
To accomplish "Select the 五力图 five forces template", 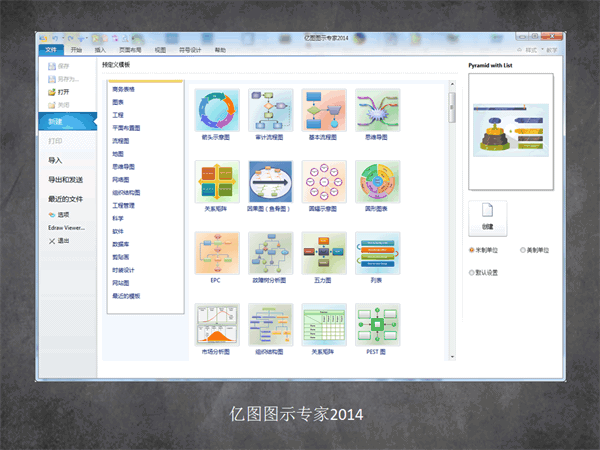I will pos(324,253).
